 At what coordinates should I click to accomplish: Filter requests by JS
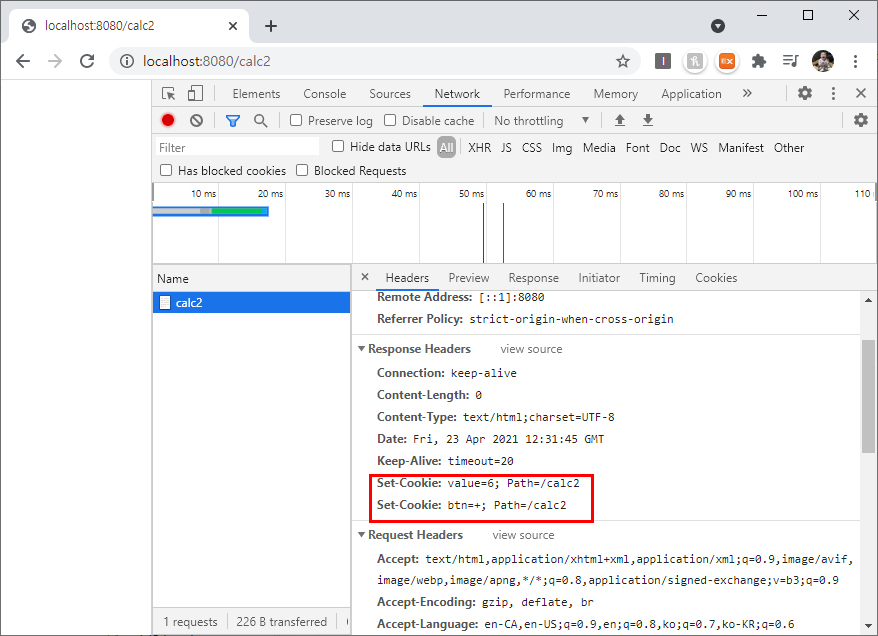coord(506,148)
